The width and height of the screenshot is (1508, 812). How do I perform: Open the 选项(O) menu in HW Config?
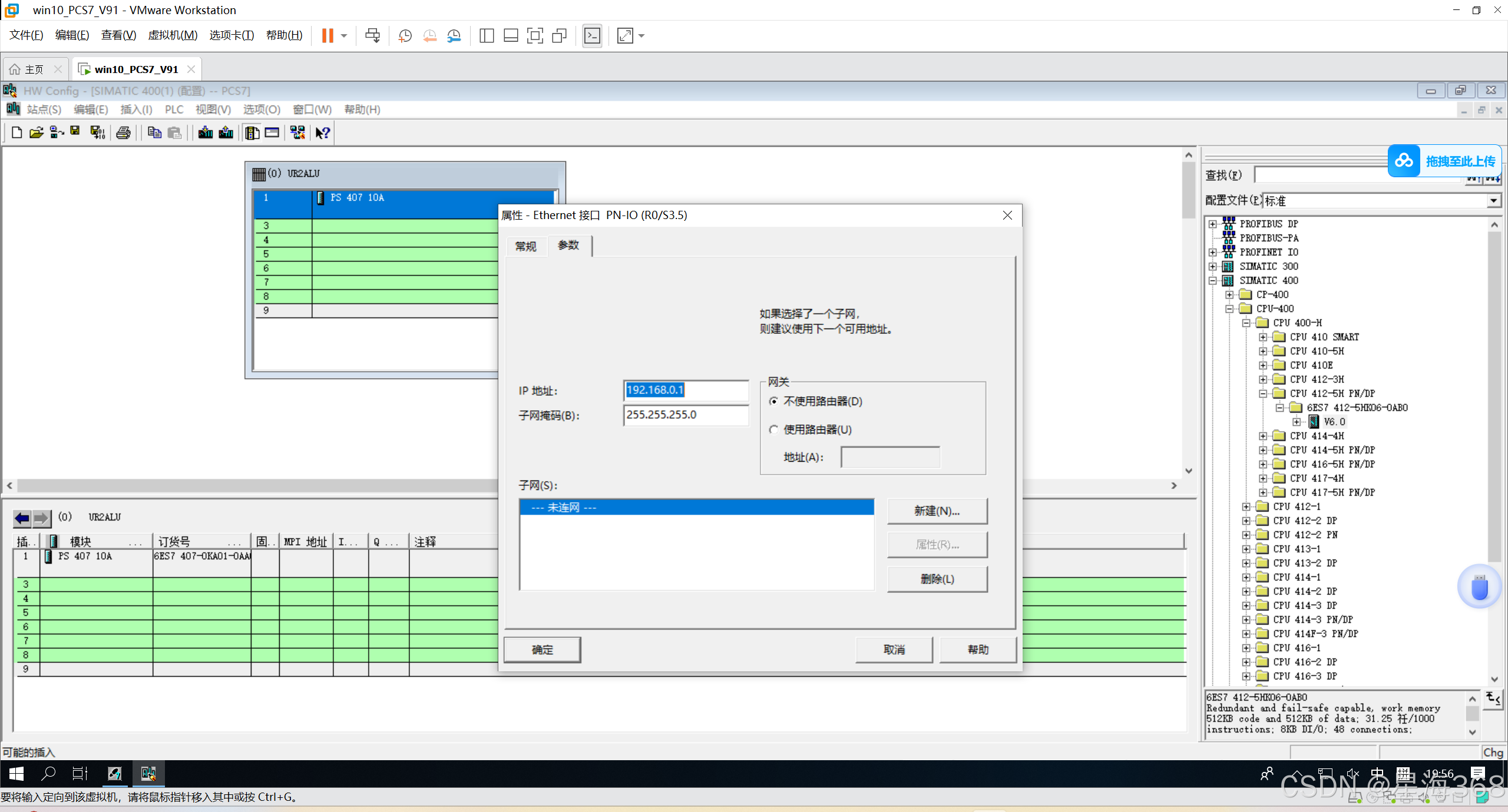[262, 110]
